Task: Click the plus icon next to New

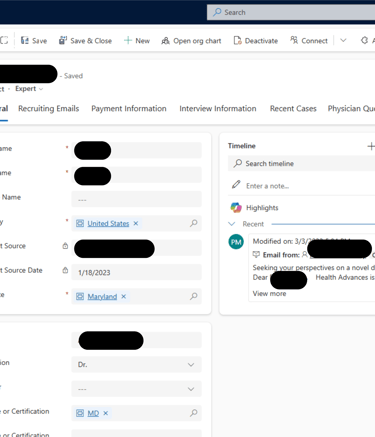Action: point(128,41)
